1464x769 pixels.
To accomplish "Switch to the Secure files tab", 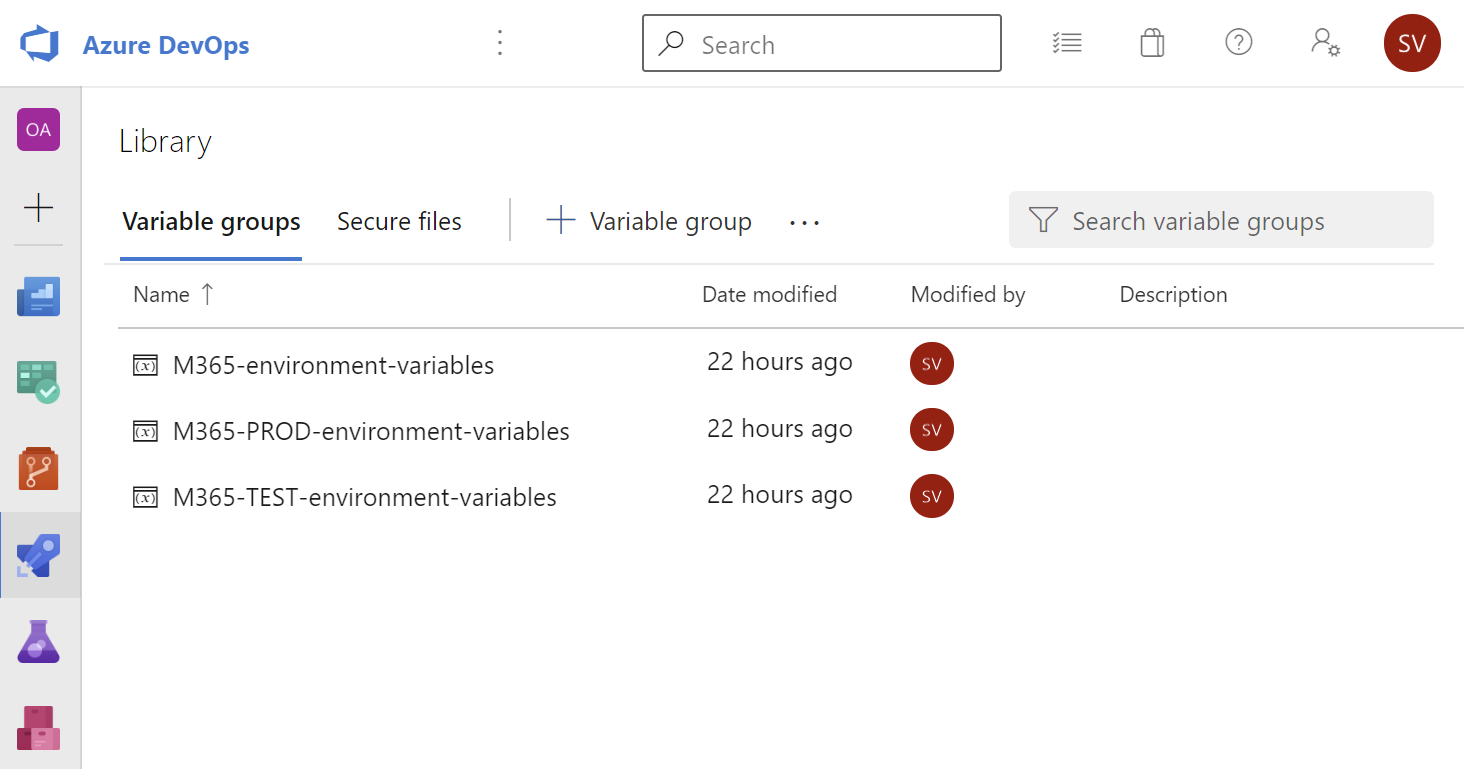I will [x=399, y=222].
